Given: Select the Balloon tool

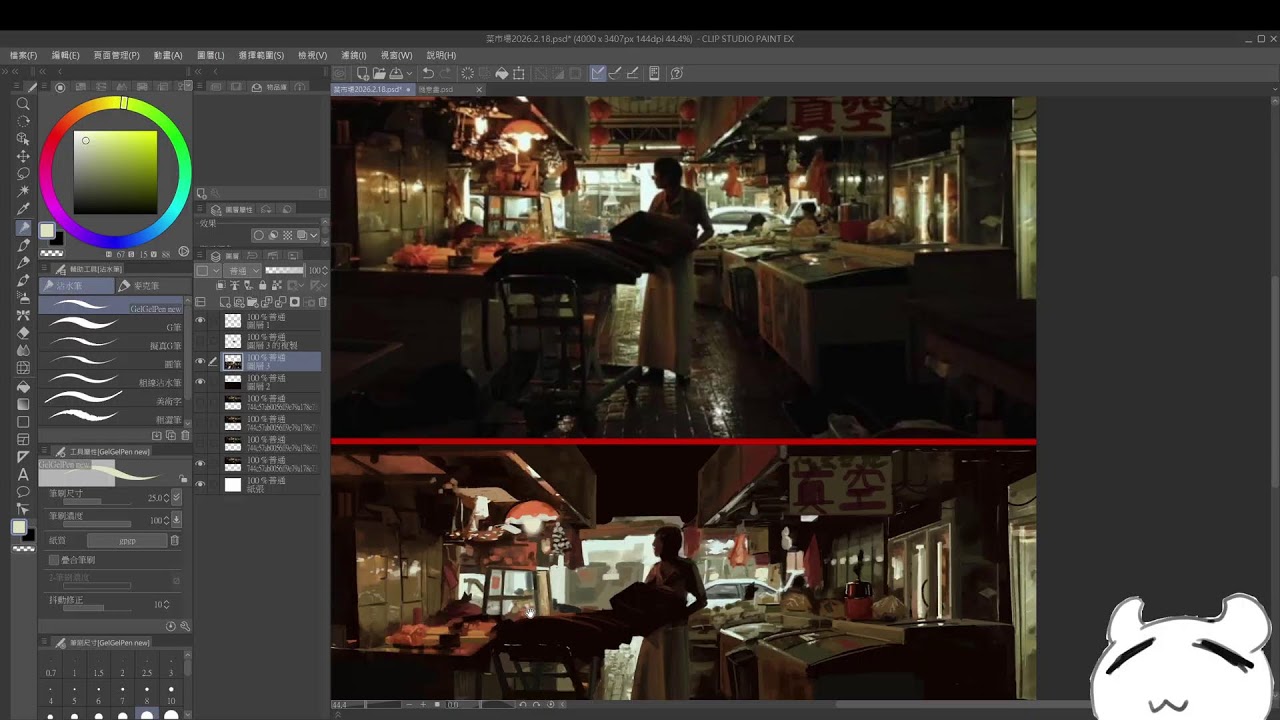Looking at the screenshot, I should coord(23,492).
